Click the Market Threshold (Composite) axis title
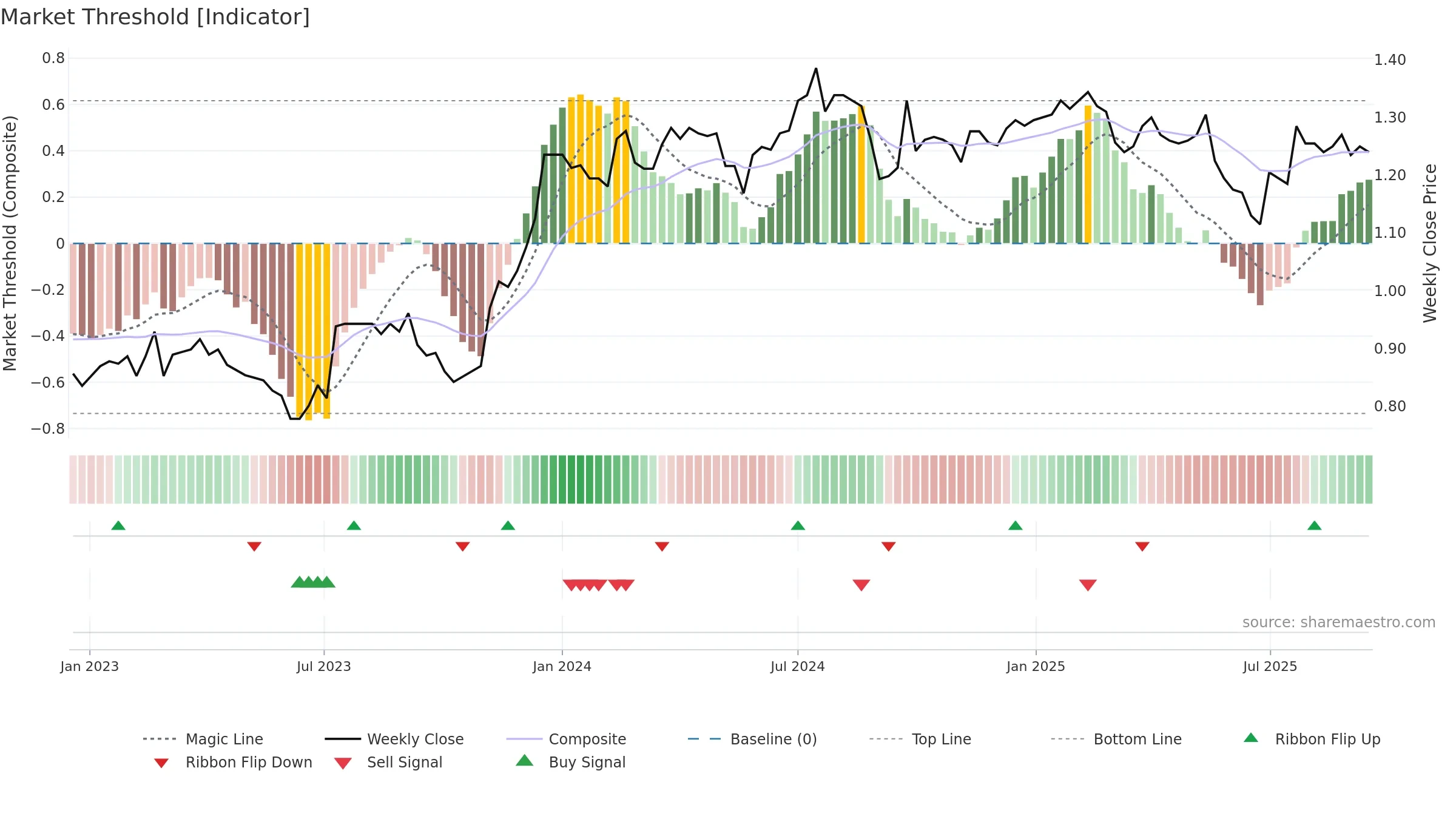Screen dimensions: 1456x819 pos(10,243)
